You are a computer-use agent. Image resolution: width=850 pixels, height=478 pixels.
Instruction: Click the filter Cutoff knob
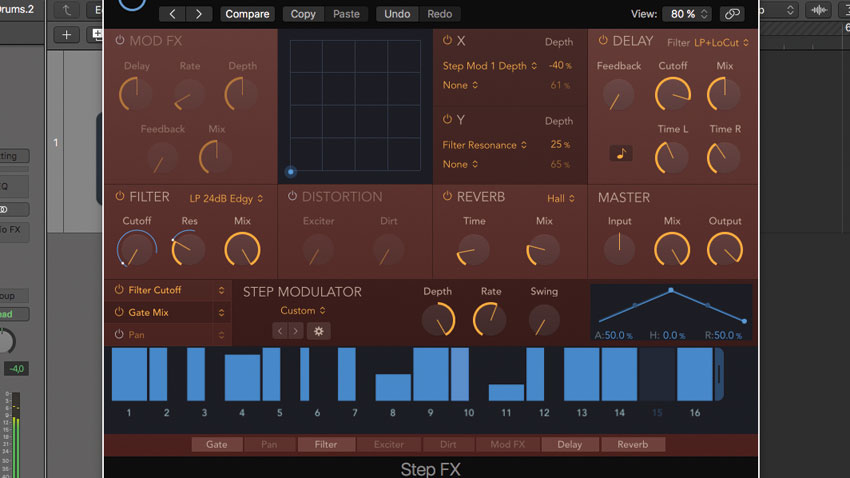pos(137,249)
